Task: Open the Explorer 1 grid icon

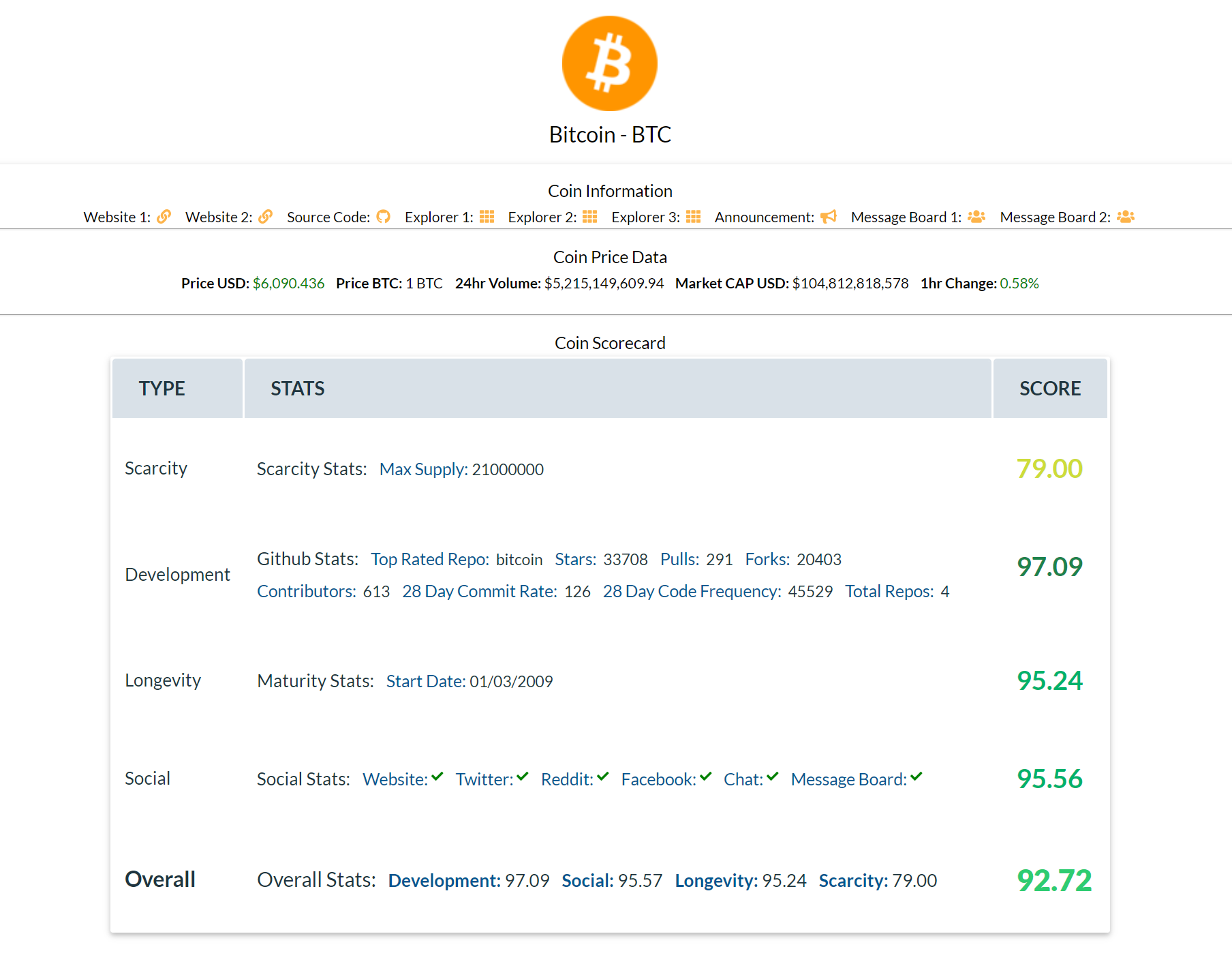Action: pos(487,217)
